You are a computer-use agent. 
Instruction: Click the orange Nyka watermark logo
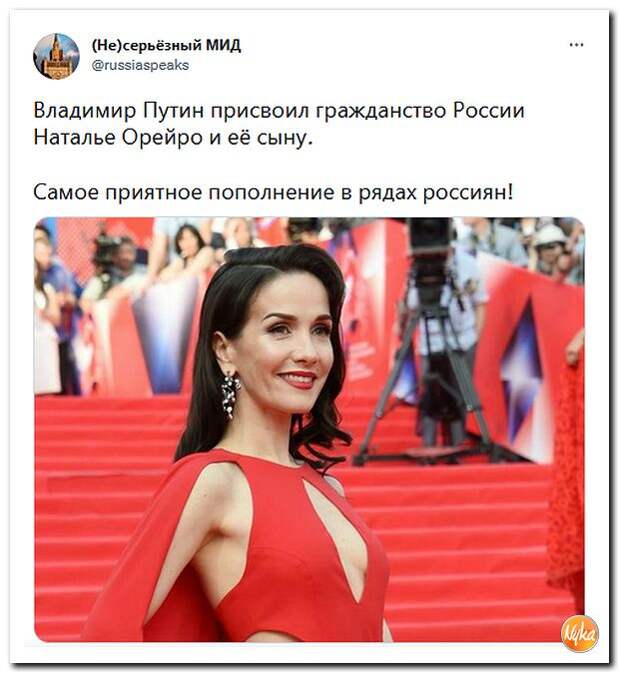[x=580, y=633]
